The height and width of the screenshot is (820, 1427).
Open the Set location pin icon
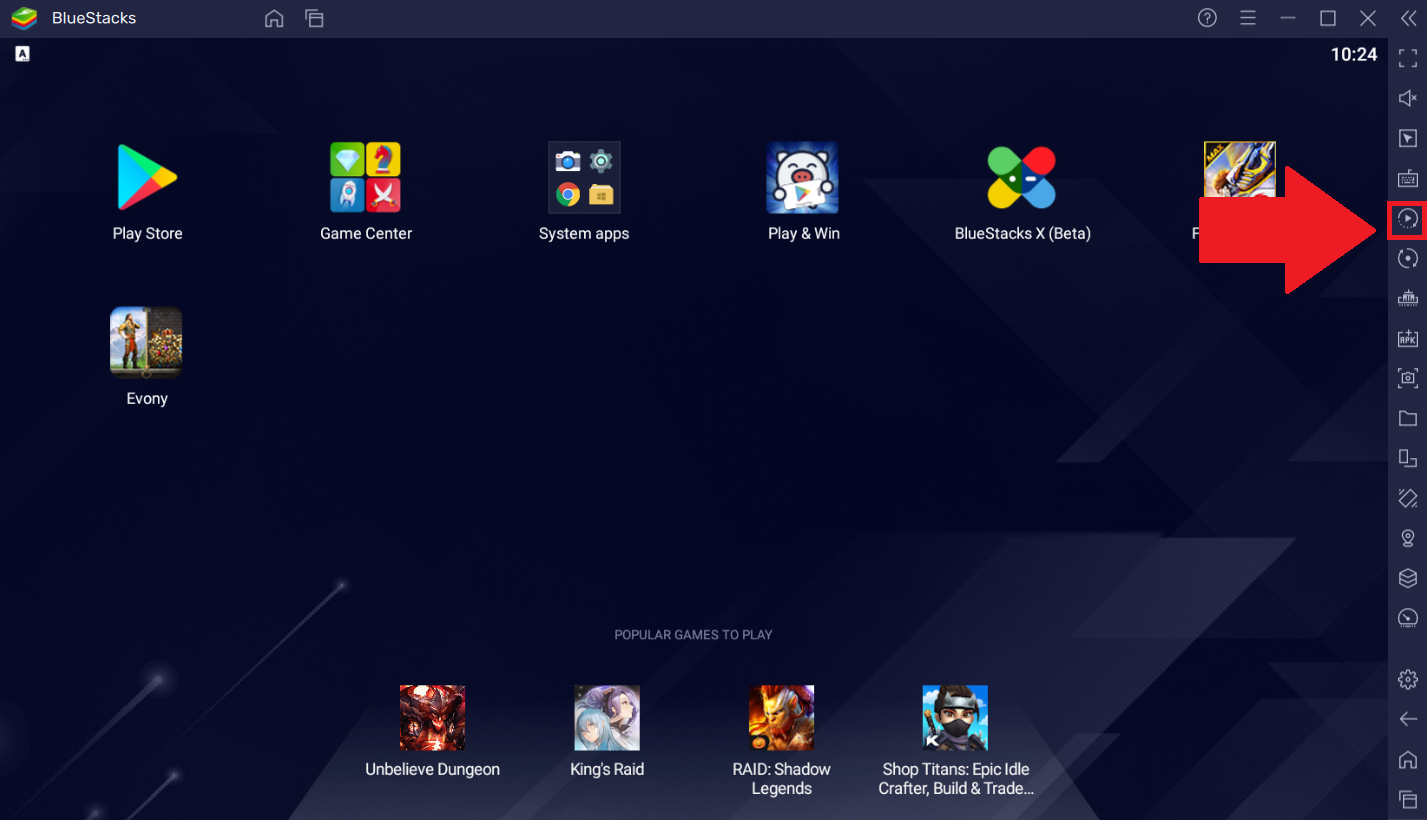coord(1407,538)
